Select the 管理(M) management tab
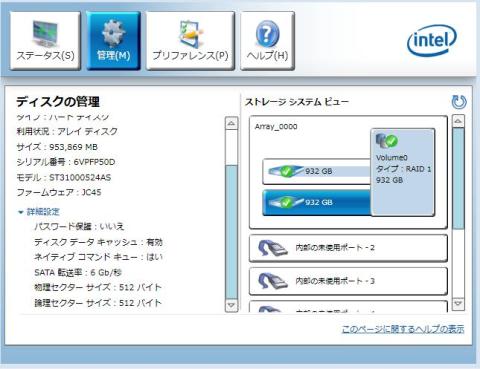 113,41
